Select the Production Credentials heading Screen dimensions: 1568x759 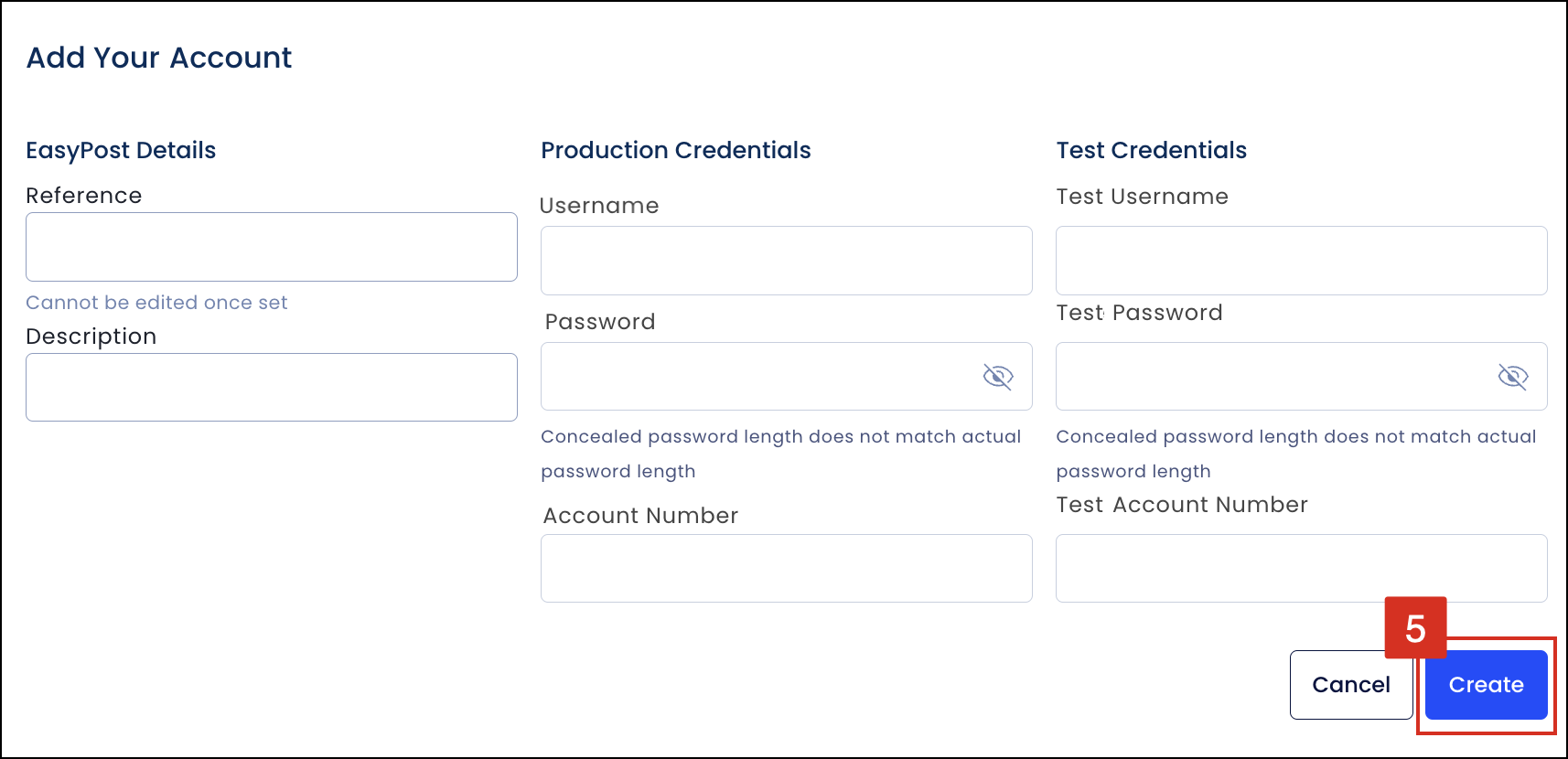[x=676, y=150]
